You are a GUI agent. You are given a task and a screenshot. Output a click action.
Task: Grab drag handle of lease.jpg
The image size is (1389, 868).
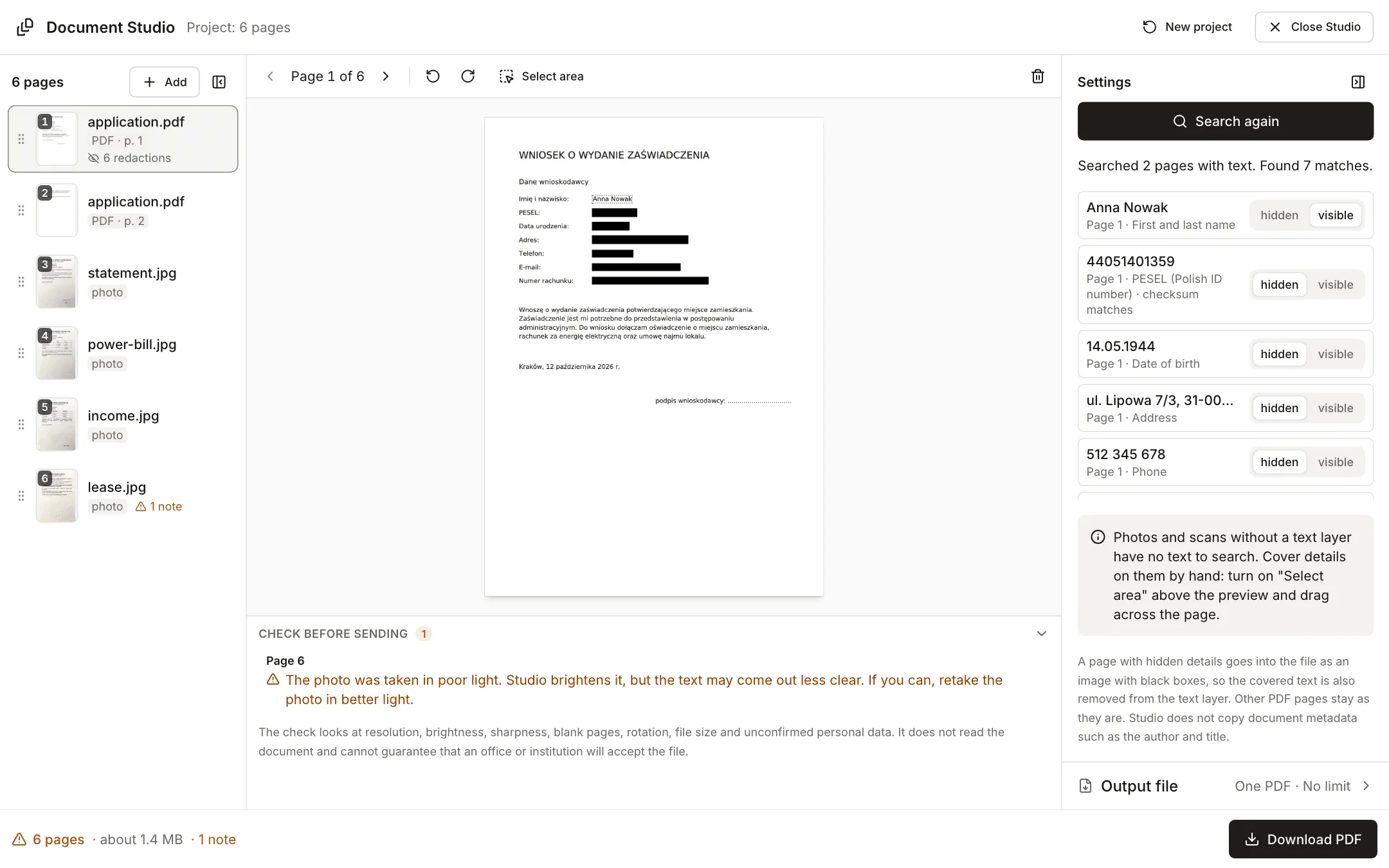[21, 496]
